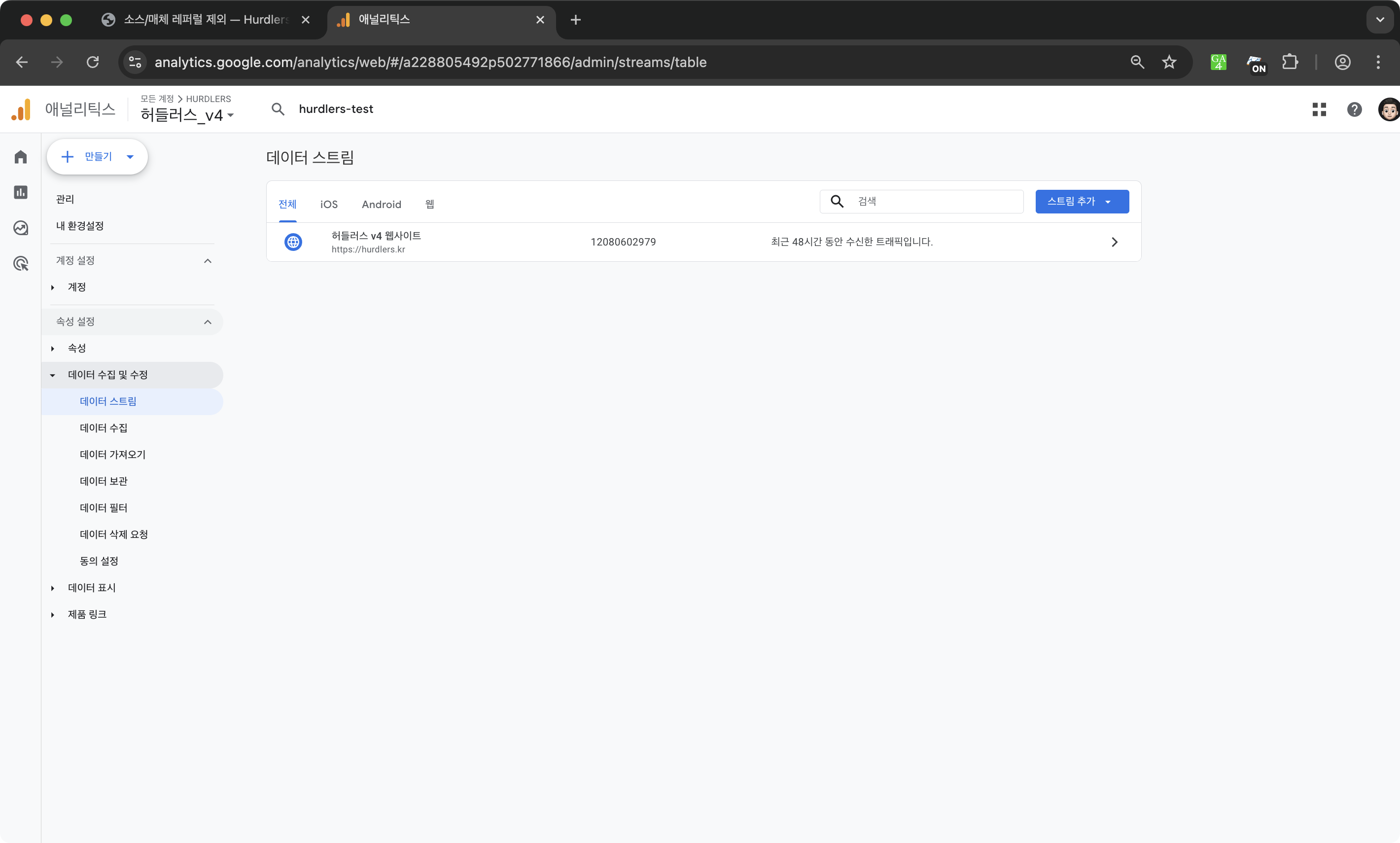Switch to the 애널리틱스 browser tab
Image resolution: width=1400 pixels, height=843 pixels.
pyautogui.click(x=441, y=20)
